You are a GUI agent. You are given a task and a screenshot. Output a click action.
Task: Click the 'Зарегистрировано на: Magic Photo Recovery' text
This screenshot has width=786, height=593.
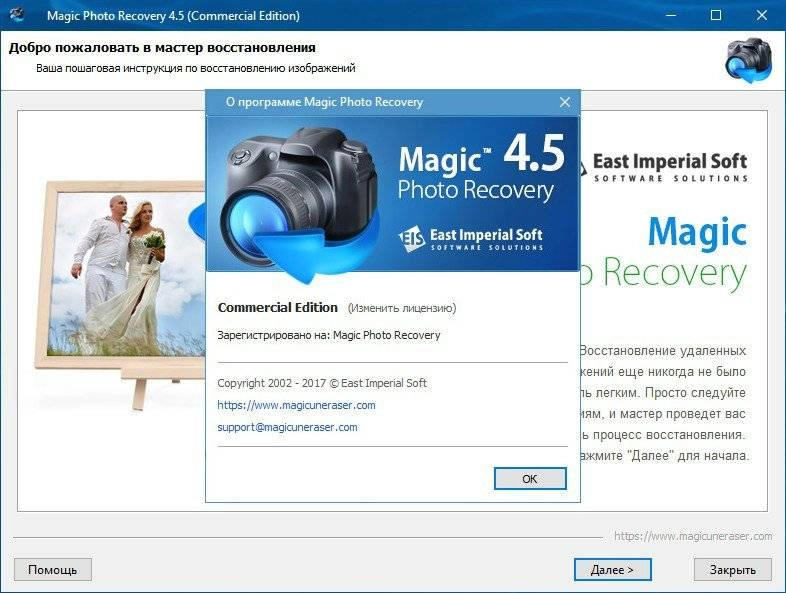329,335
